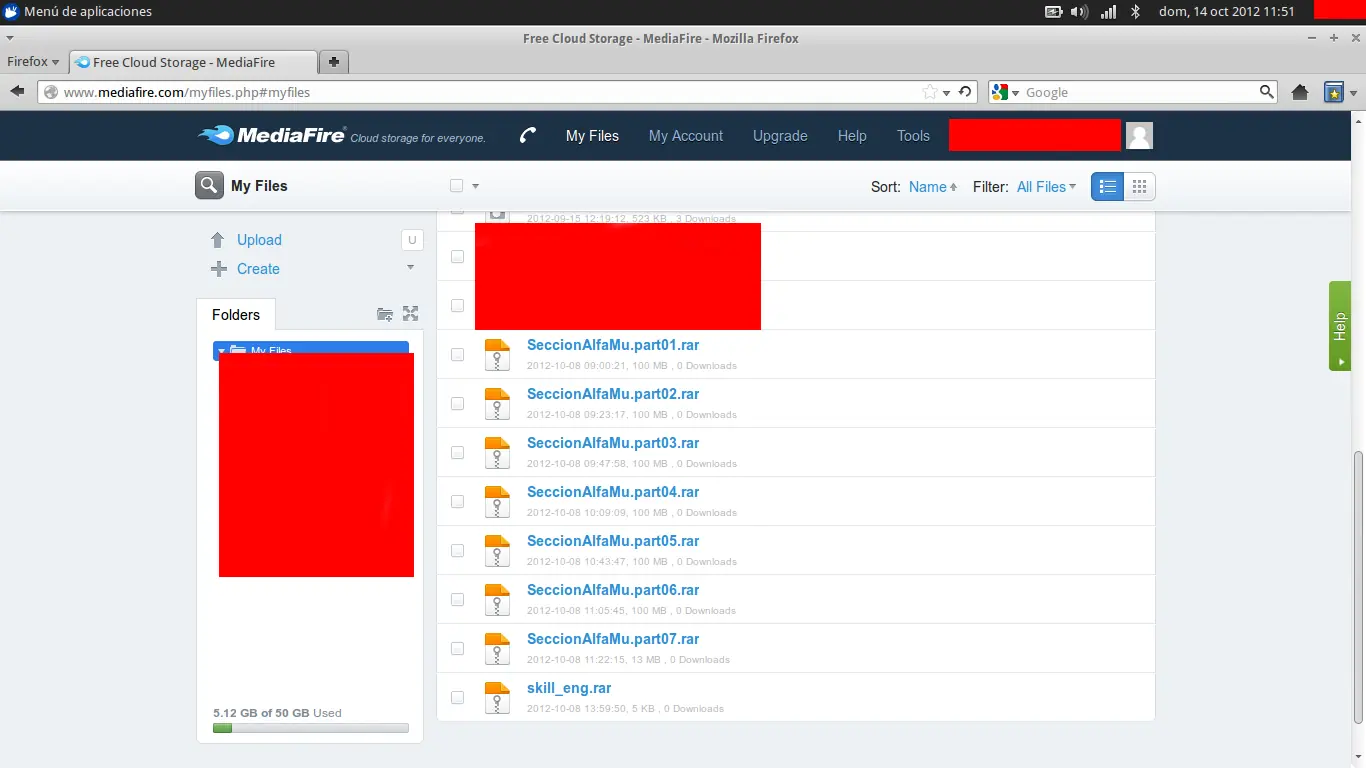The height and width of the screenshot is (768, 1366).
Task: Click the new folder icon in Folders panel
Action: point(385,314)
